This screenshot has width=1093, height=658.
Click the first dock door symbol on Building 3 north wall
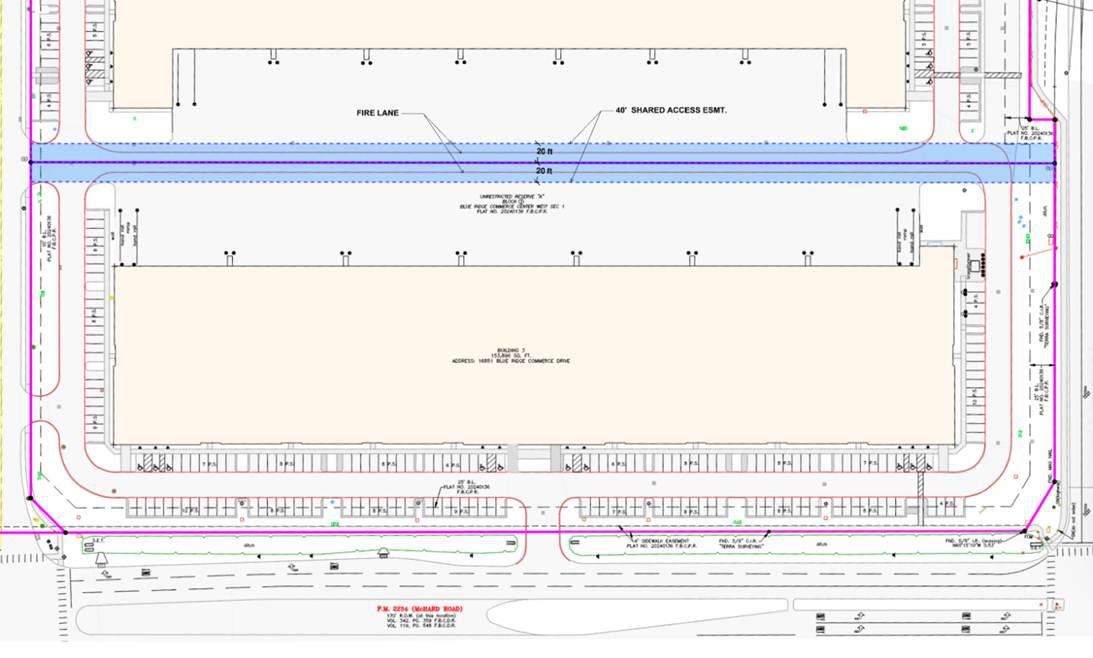(x=229, y=258)
